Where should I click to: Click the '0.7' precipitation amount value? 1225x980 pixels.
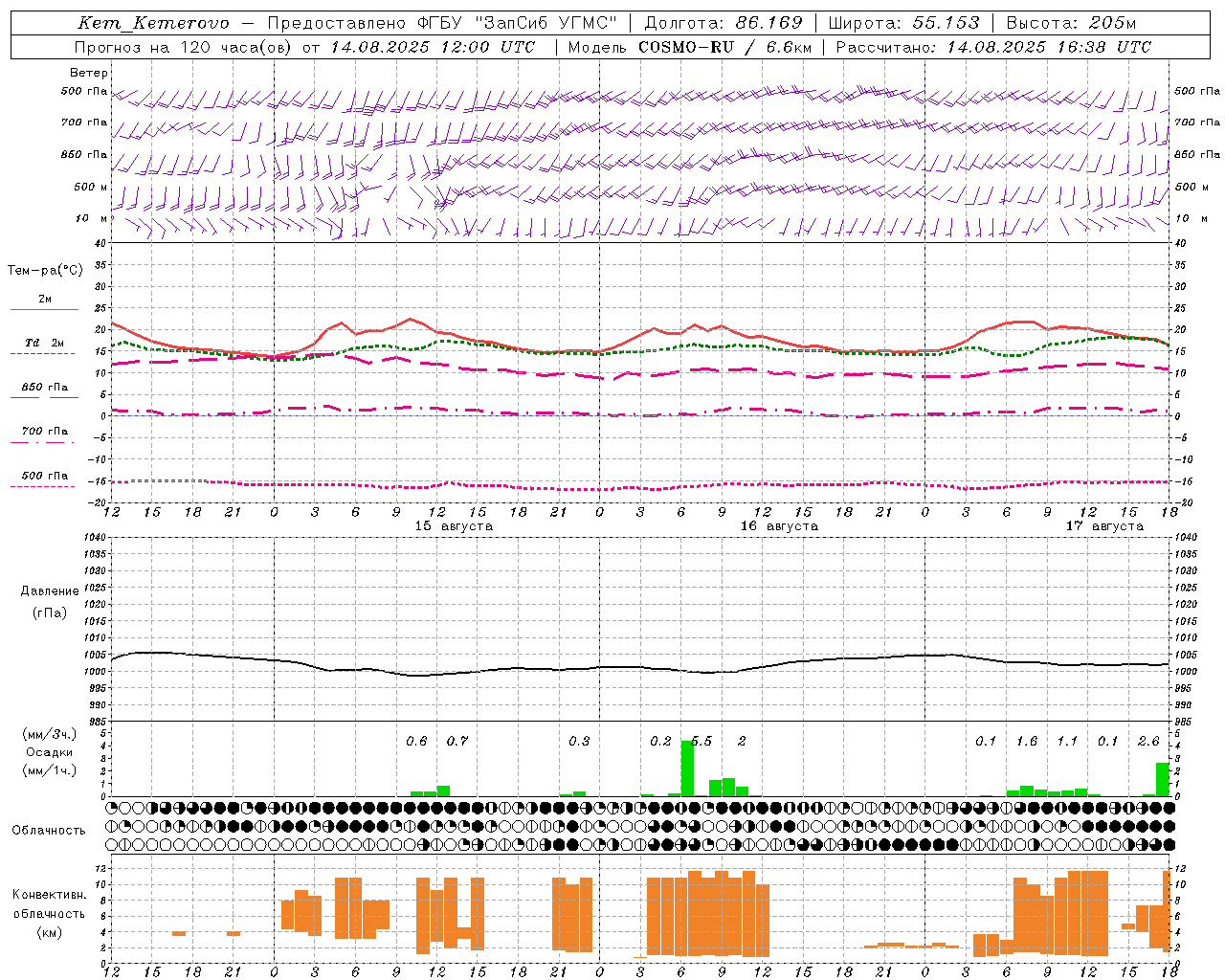tap(457, 741)
